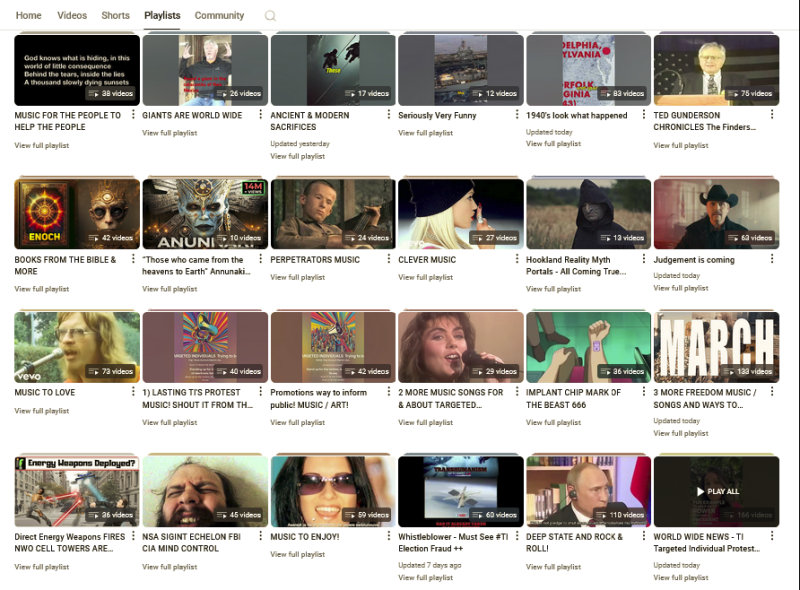
Task: Switch to the Shorts tab
Action: (x=115, y=15)
